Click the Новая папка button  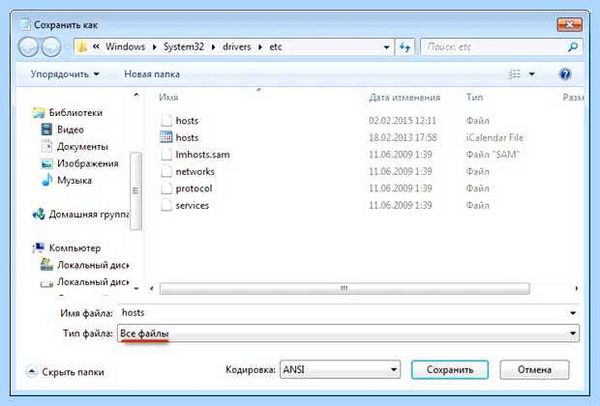coord(152,74)
